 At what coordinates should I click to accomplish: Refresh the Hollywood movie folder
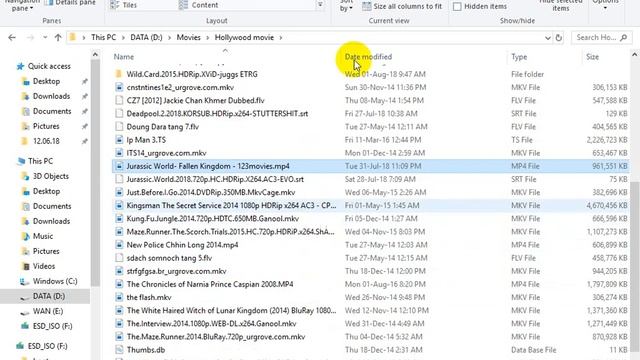(559, 38)
